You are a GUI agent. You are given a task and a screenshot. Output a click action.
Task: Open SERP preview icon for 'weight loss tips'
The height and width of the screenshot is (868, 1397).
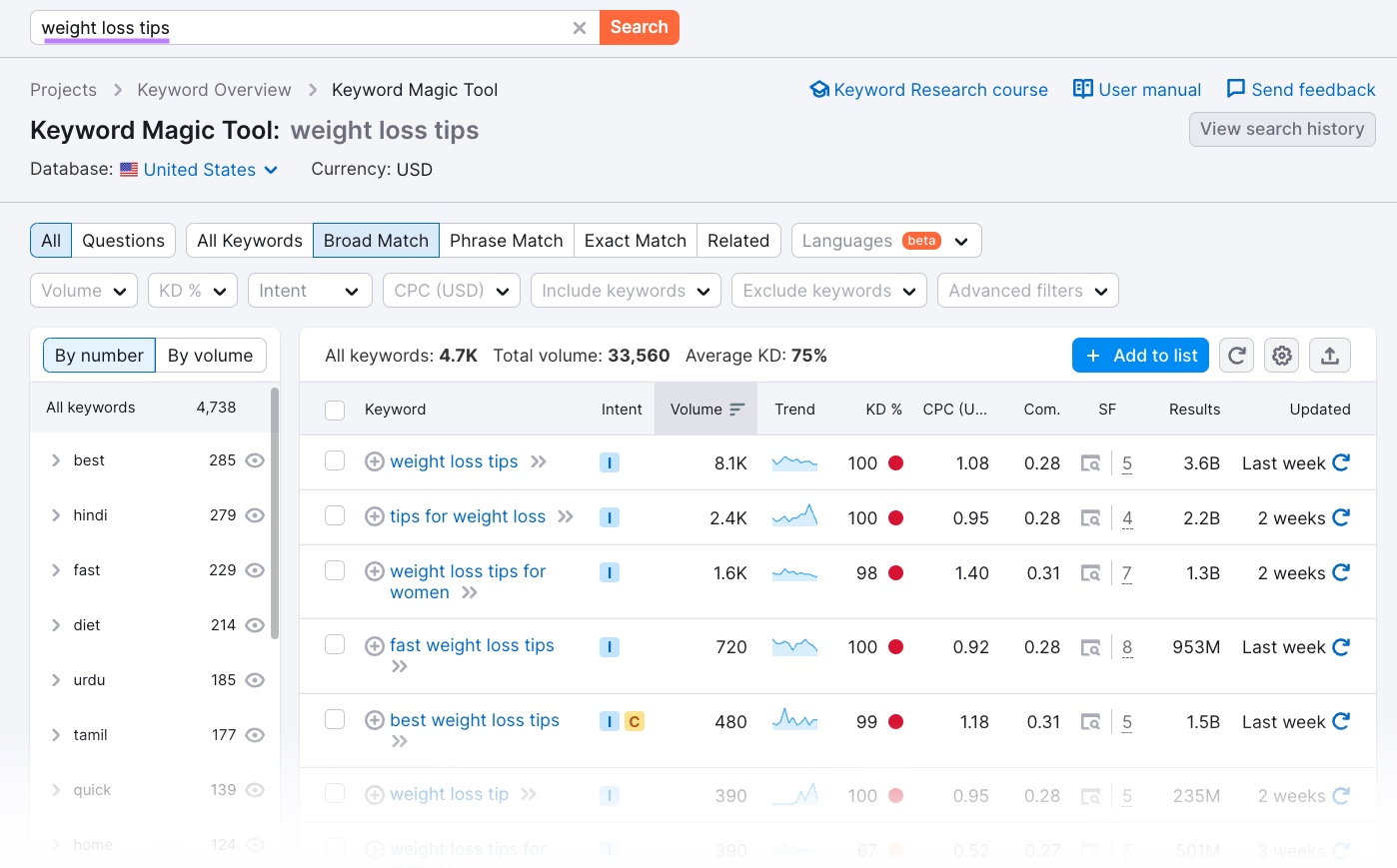coord(1091,462)
